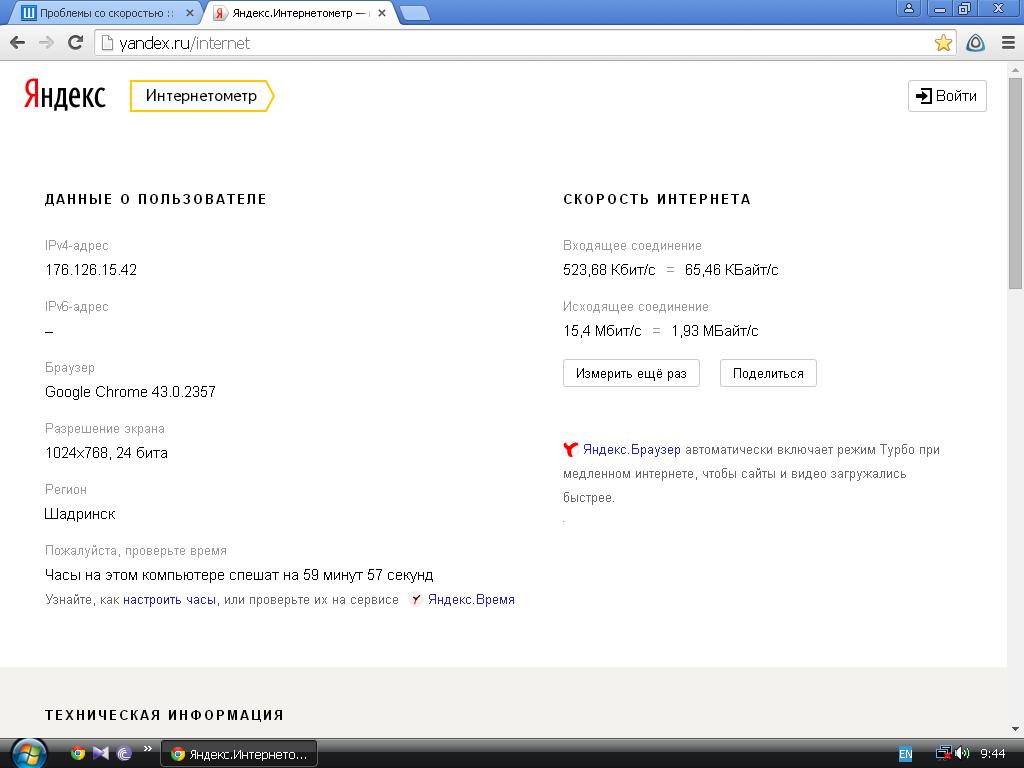Click the 1024x768, 24 бита resolution value
1024x768 pixels.
(x=106, y=453)
